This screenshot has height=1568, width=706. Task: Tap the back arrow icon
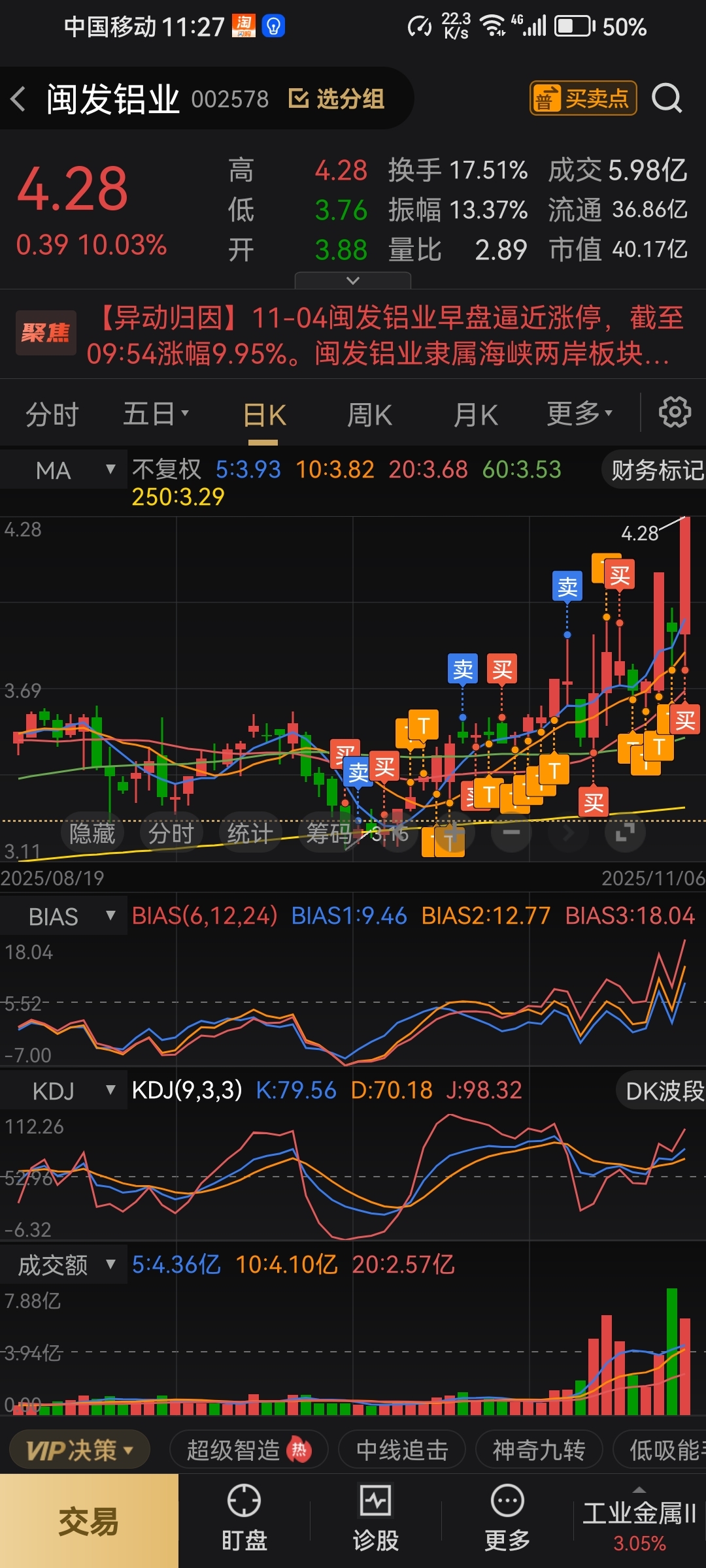tap(18, 99)
